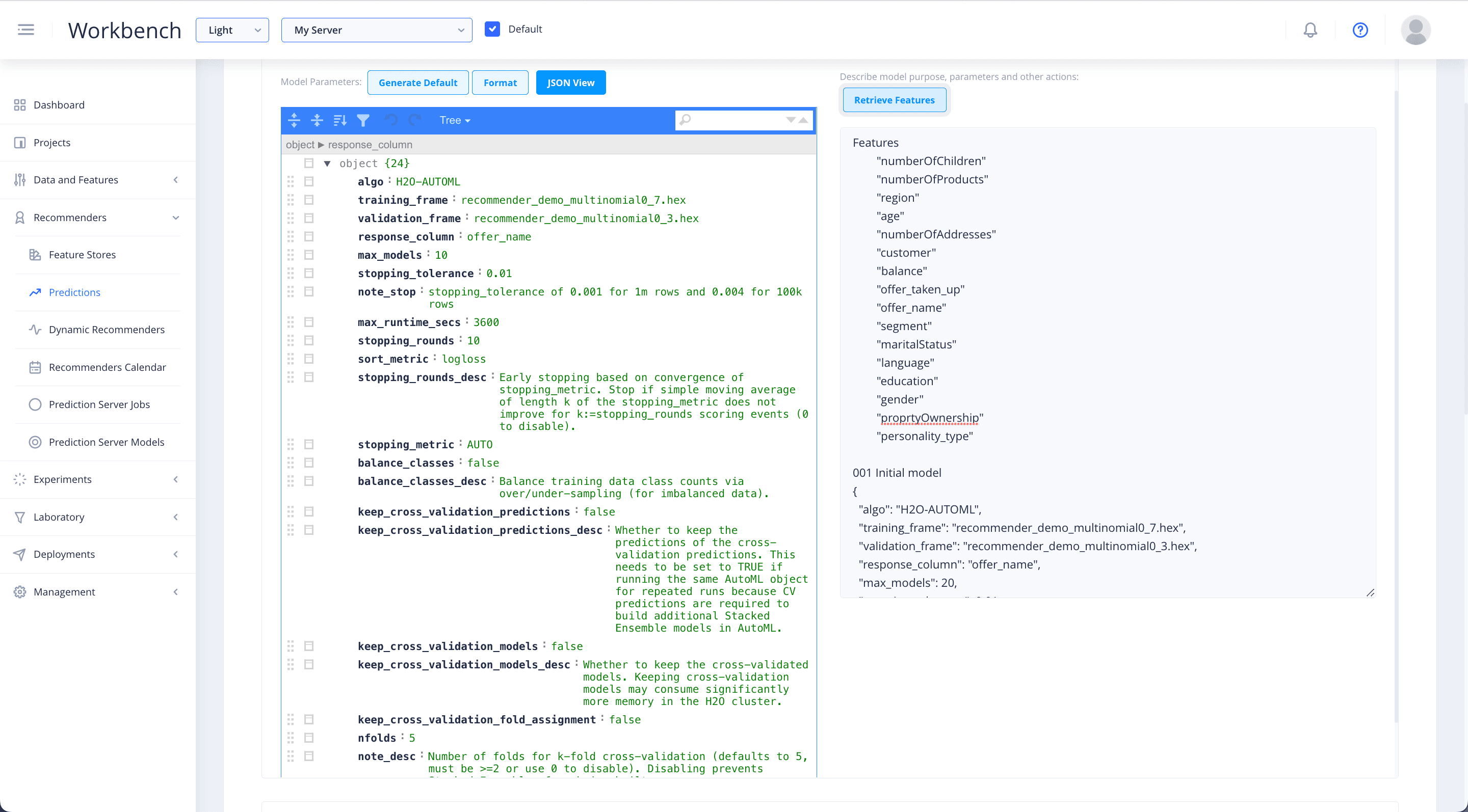Open the help question mark
Viewport: 1468px width, 812px height.
coord(1360,30)
